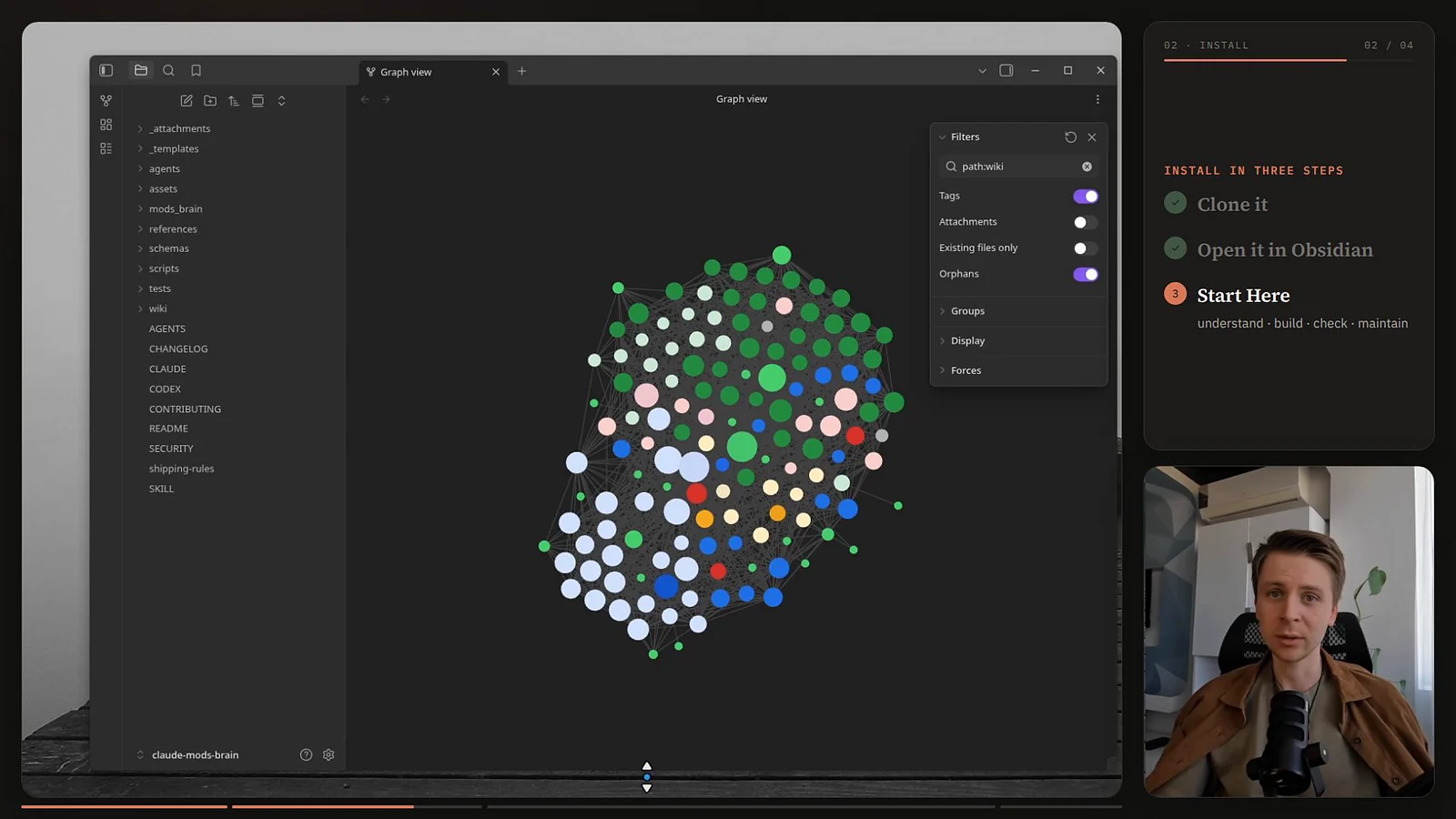Open the tab list dropdown arrow
This screenshot has width=1456, height=819.
[x=982, y=71]
